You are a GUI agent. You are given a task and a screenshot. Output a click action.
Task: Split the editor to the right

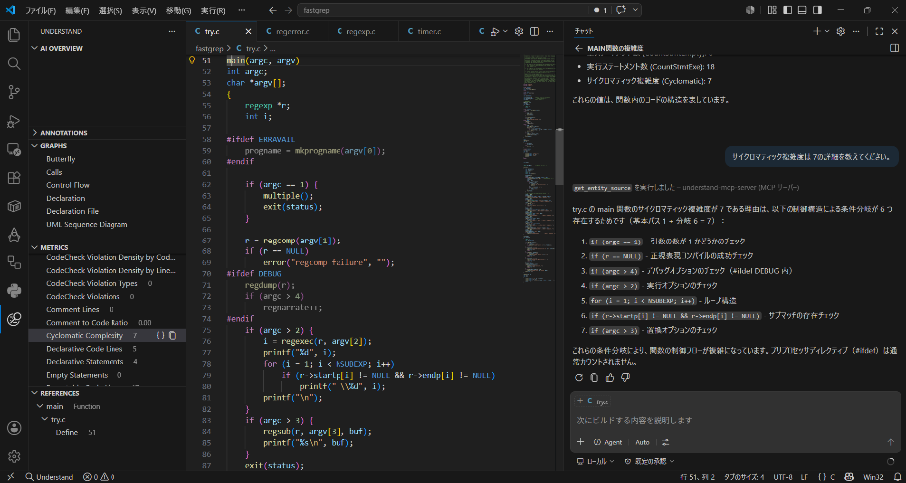pos(534,31)
